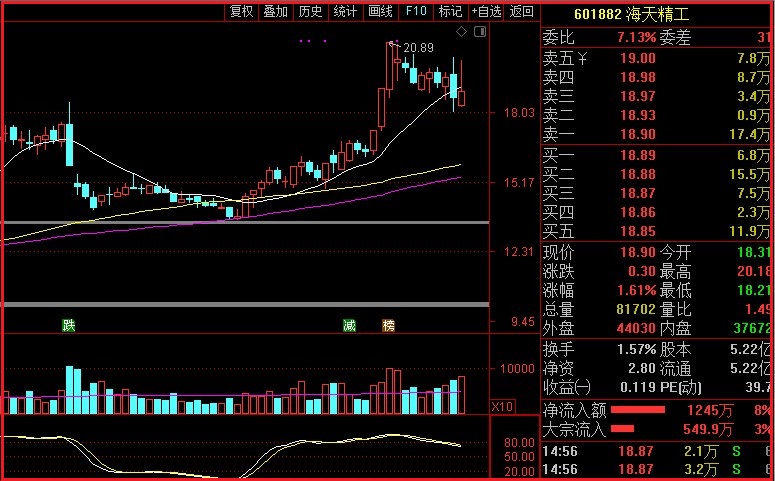This screenshot has height=481, width=775.
Task: Click the 总量 value 81702
Action: (x=636, y=309)
